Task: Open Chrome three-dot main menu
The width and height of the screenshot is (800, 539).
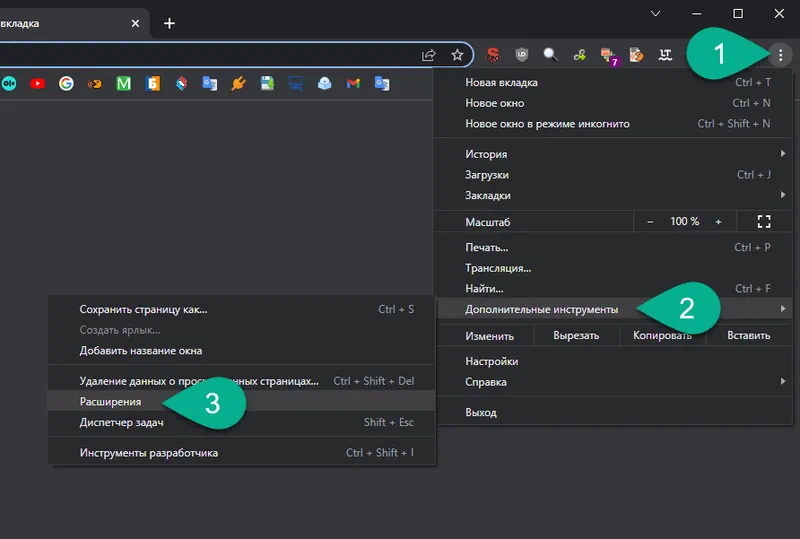Action: [x=781, y=55]
